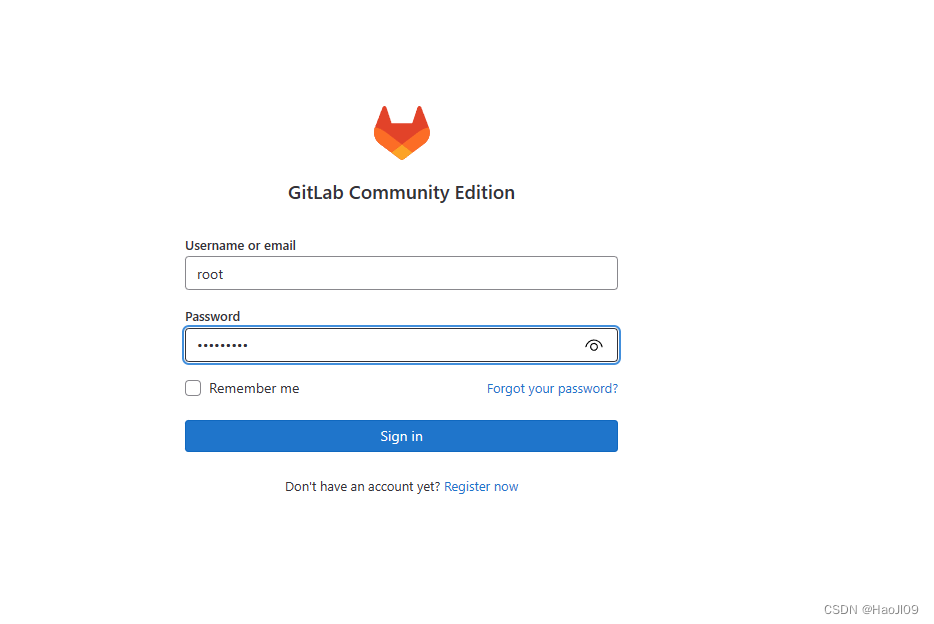Submit login with Sign in button
The height and width of the screenshot is (624, 934).
coord(401,436)
